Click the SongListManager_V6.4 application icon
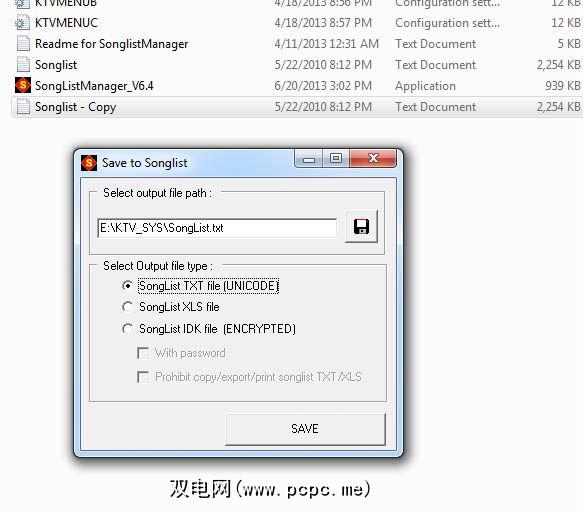The width and height of the screenshot is (583, 512). [23, 85]
